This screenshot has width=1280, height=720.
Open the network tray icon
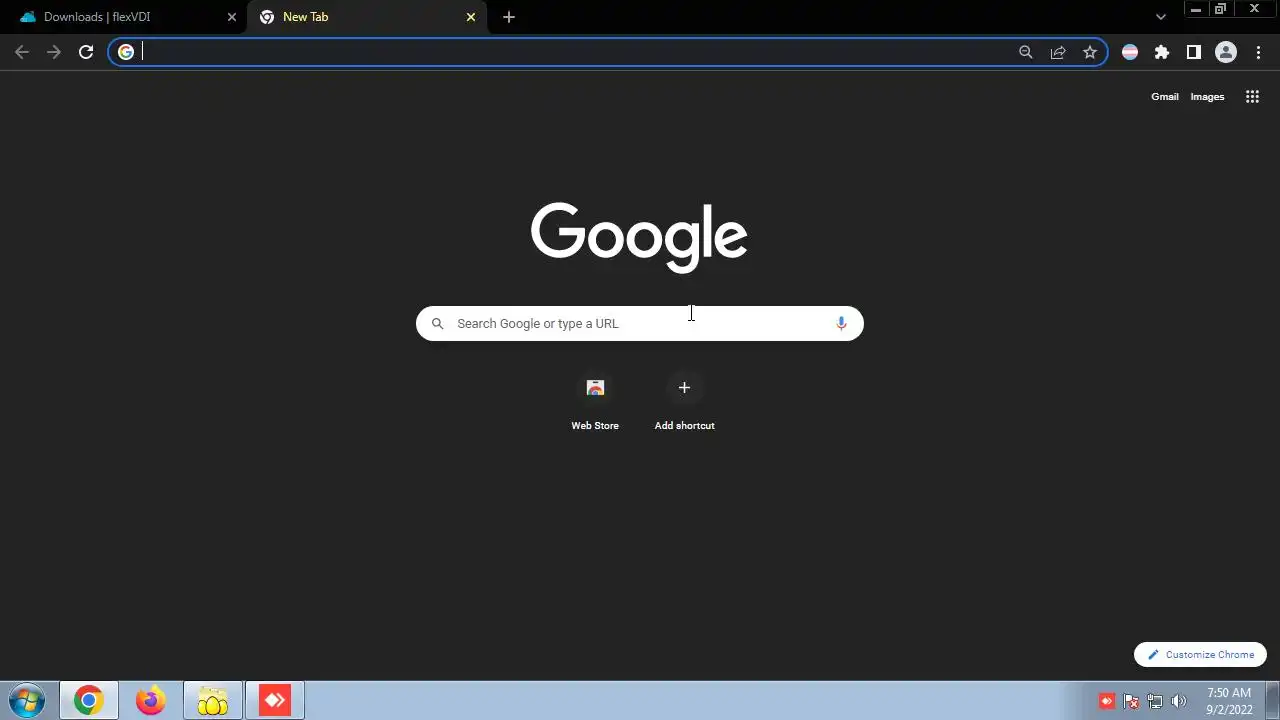point(1155,701)
